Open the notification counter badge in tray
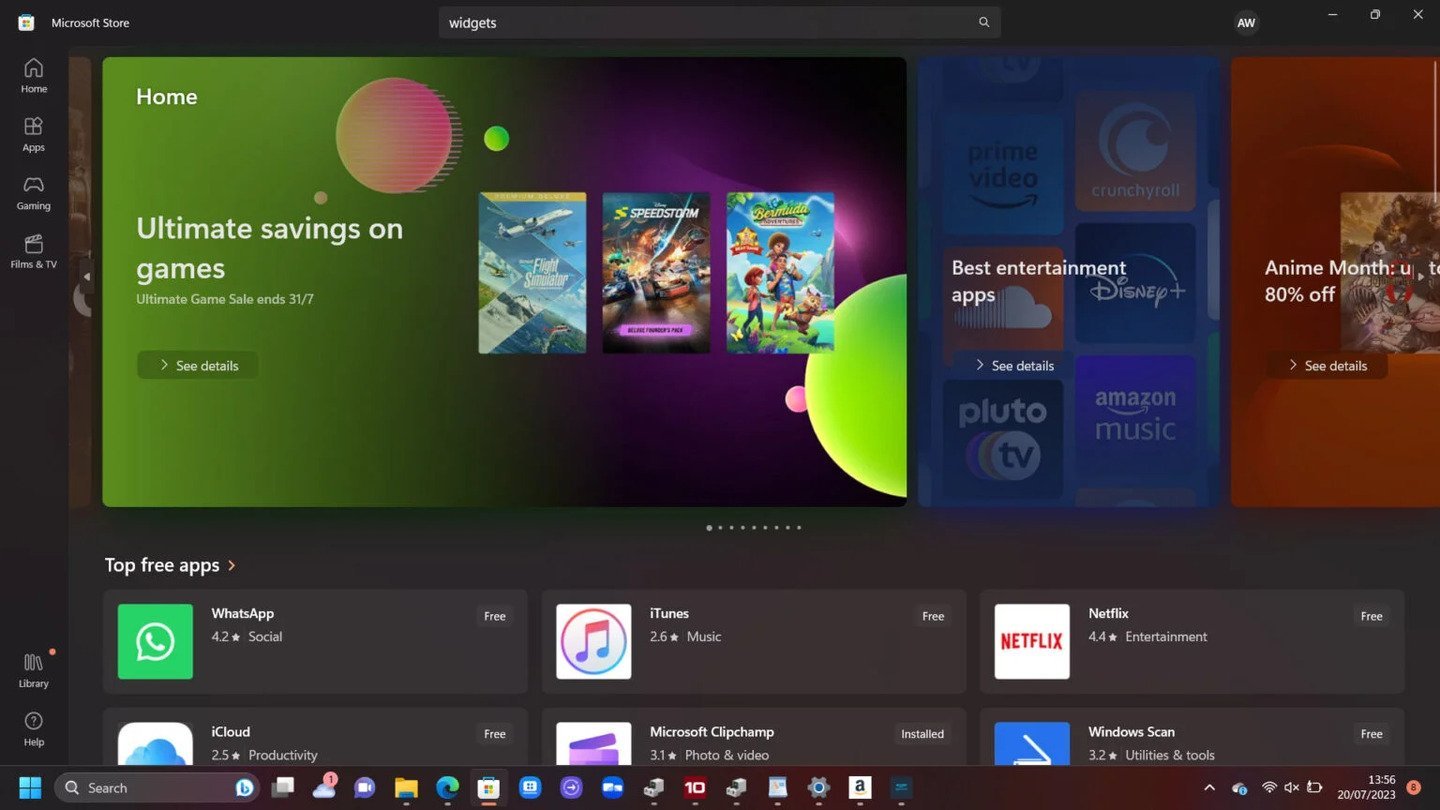 [x=1413, y=788]
